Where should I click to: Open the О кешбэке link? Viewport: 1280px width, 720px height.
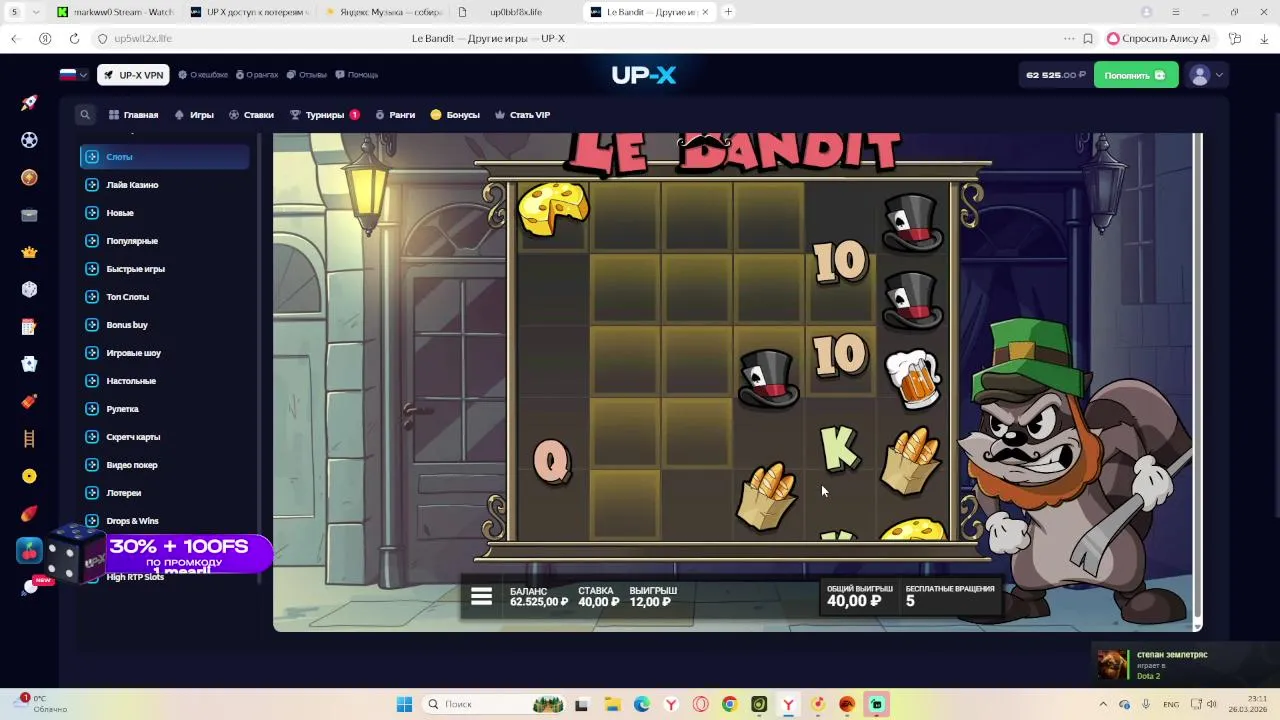[203, 75]
